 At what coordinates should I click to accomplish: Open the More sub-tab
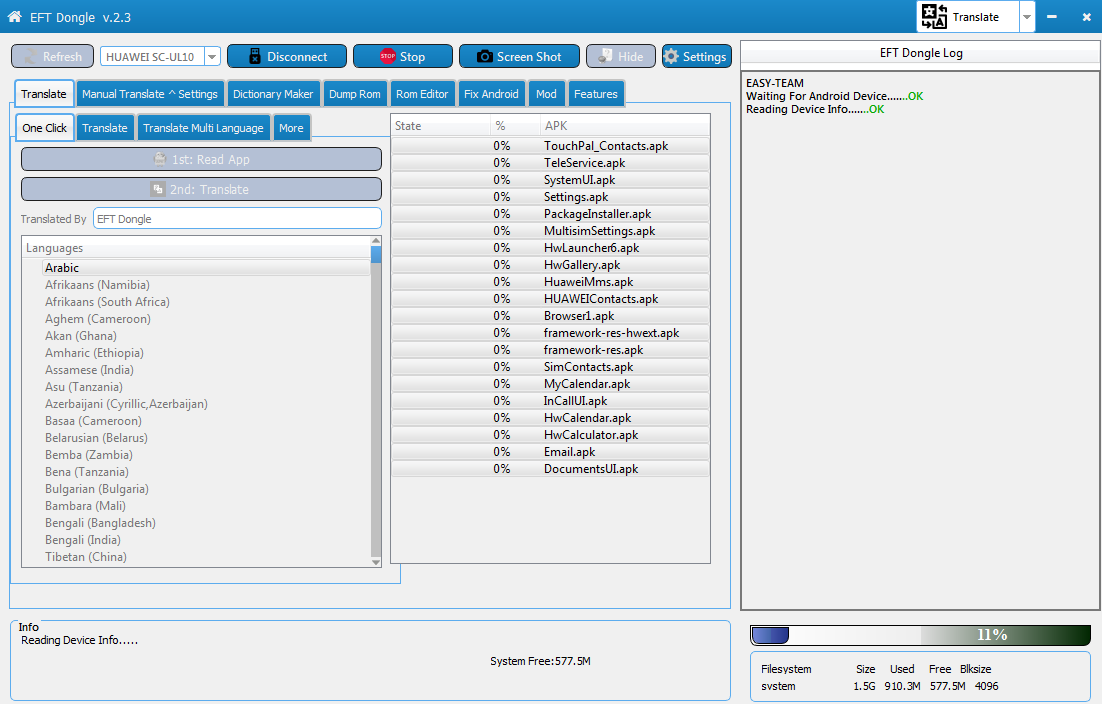pyautogui.click(x=291, y=128)
